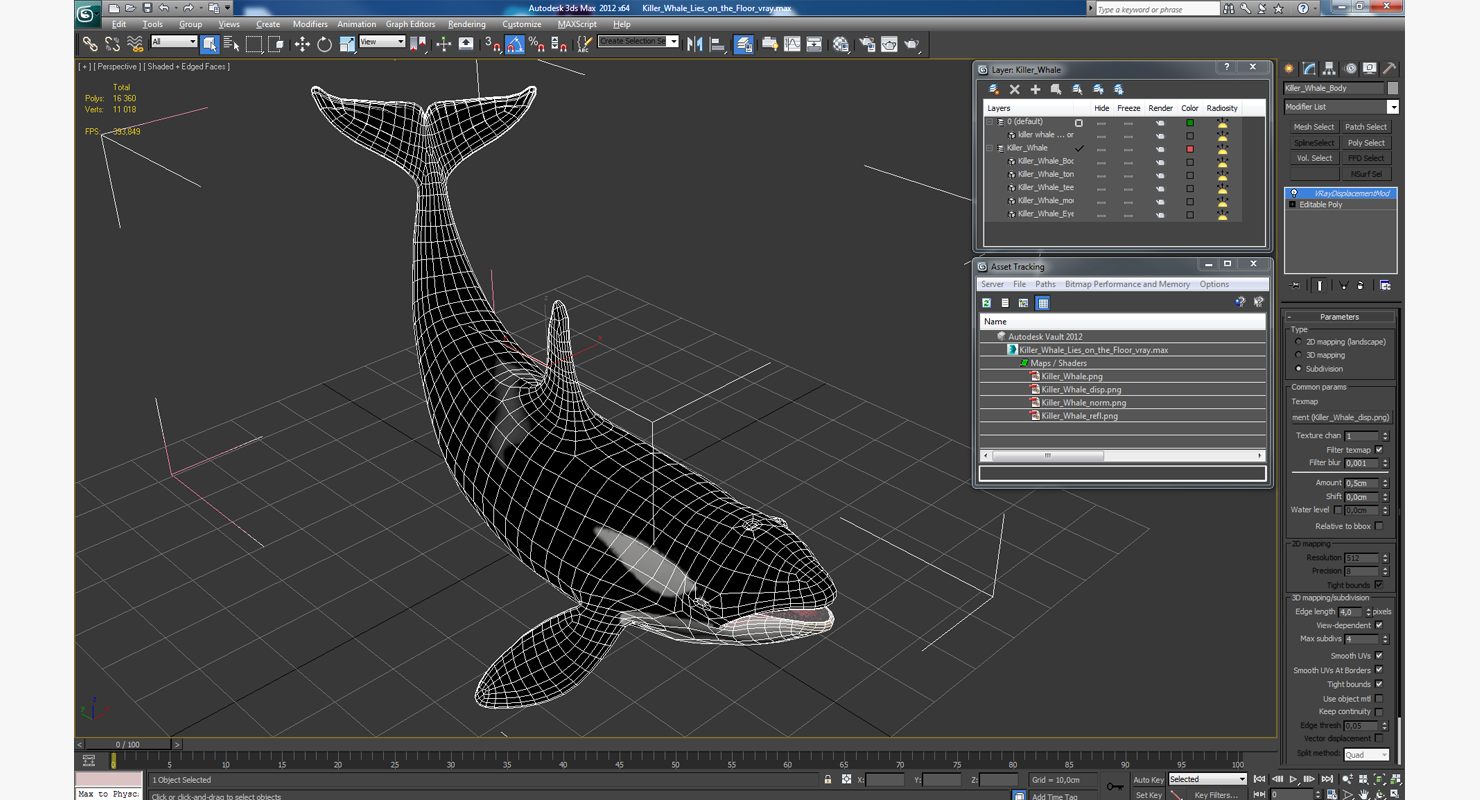The width and height of the screenshot is (1480, 800).
Task: Open the reference coordinate View dropdown
Action: (382, 42)
